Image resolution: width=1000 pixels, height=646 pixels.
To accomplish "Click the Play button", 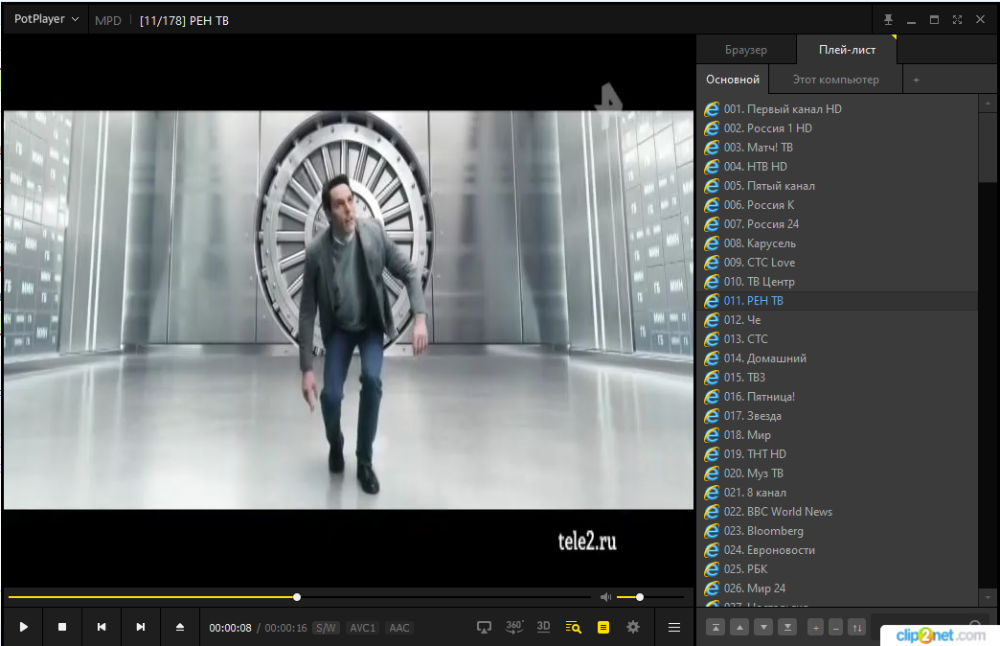I will 23,627.
